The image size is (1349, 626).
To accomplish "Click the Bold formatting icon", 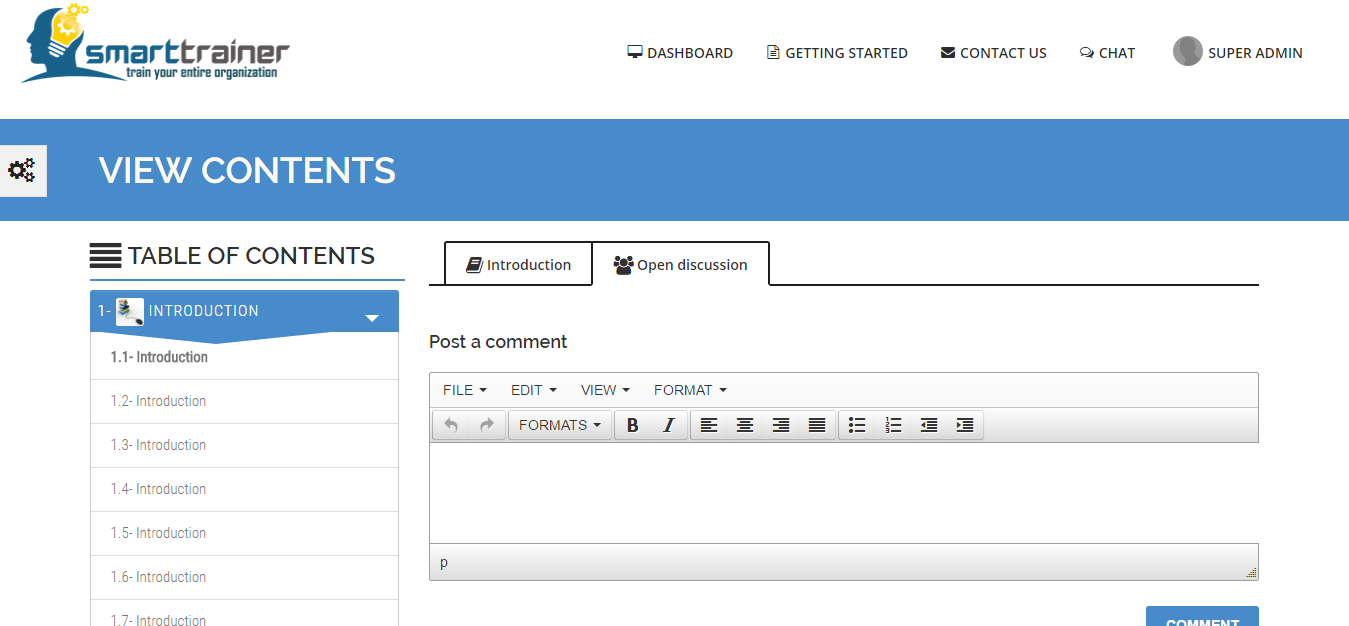I will [632, 425].
